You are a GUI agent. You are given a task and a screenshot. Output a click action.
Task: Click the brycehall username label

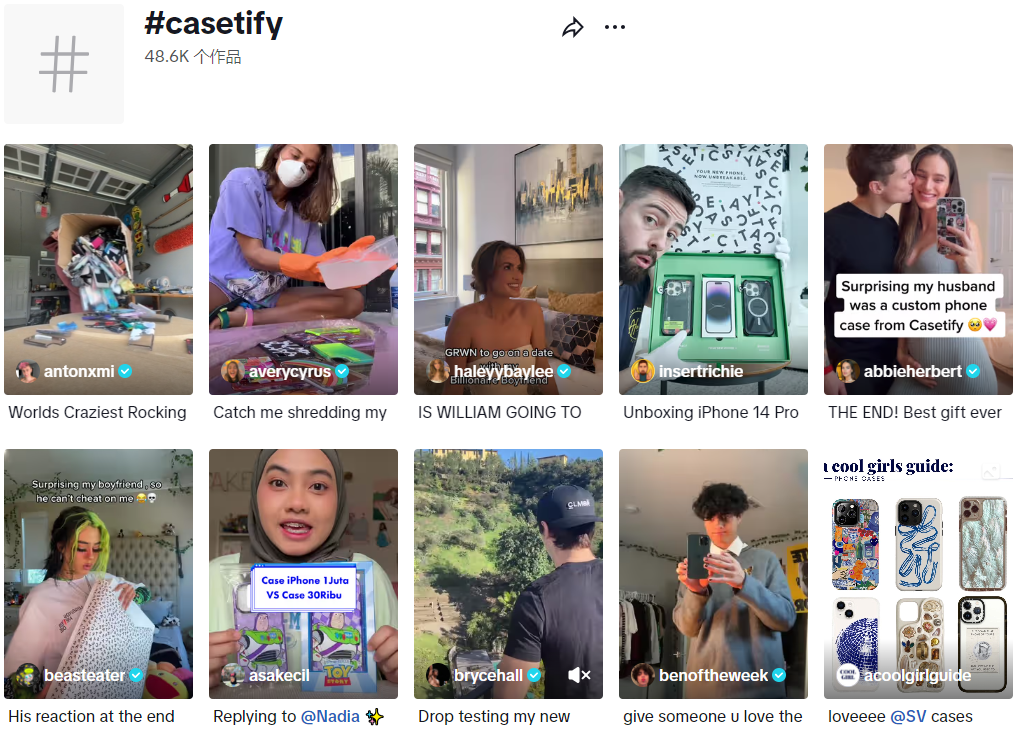point(488,675)
